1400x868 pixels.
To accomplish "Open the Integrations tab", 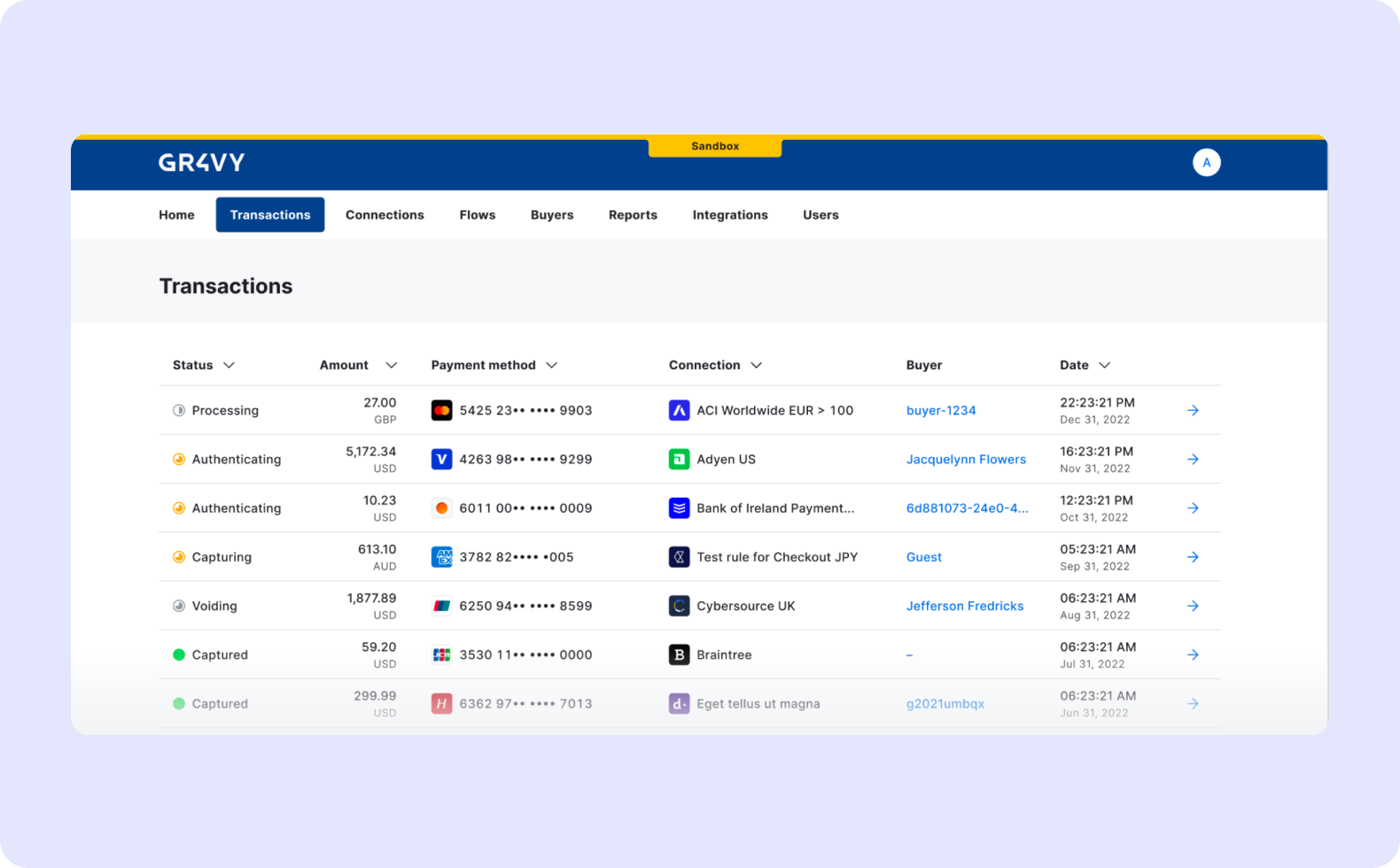I will pos(730,214).
